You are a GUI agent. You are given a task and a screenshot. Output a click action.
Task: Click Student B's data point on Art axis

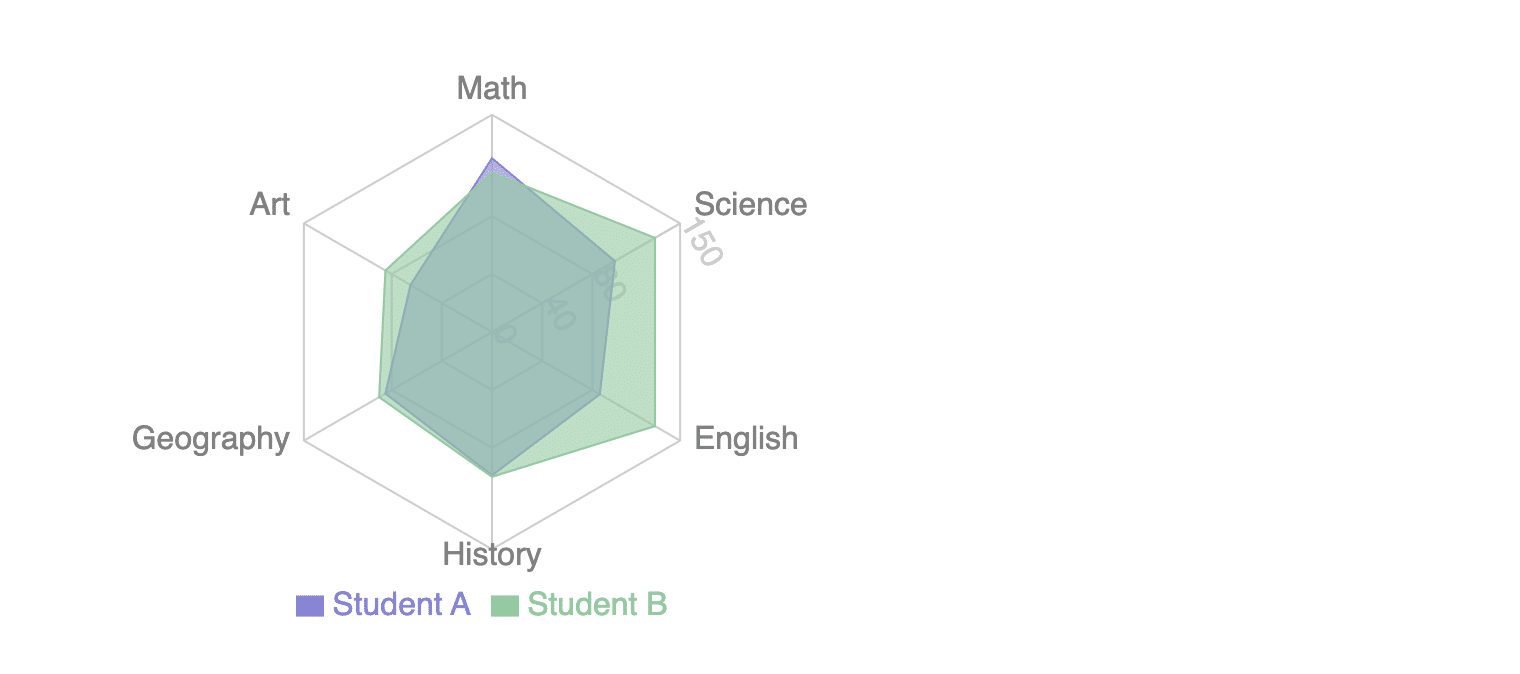386,270
